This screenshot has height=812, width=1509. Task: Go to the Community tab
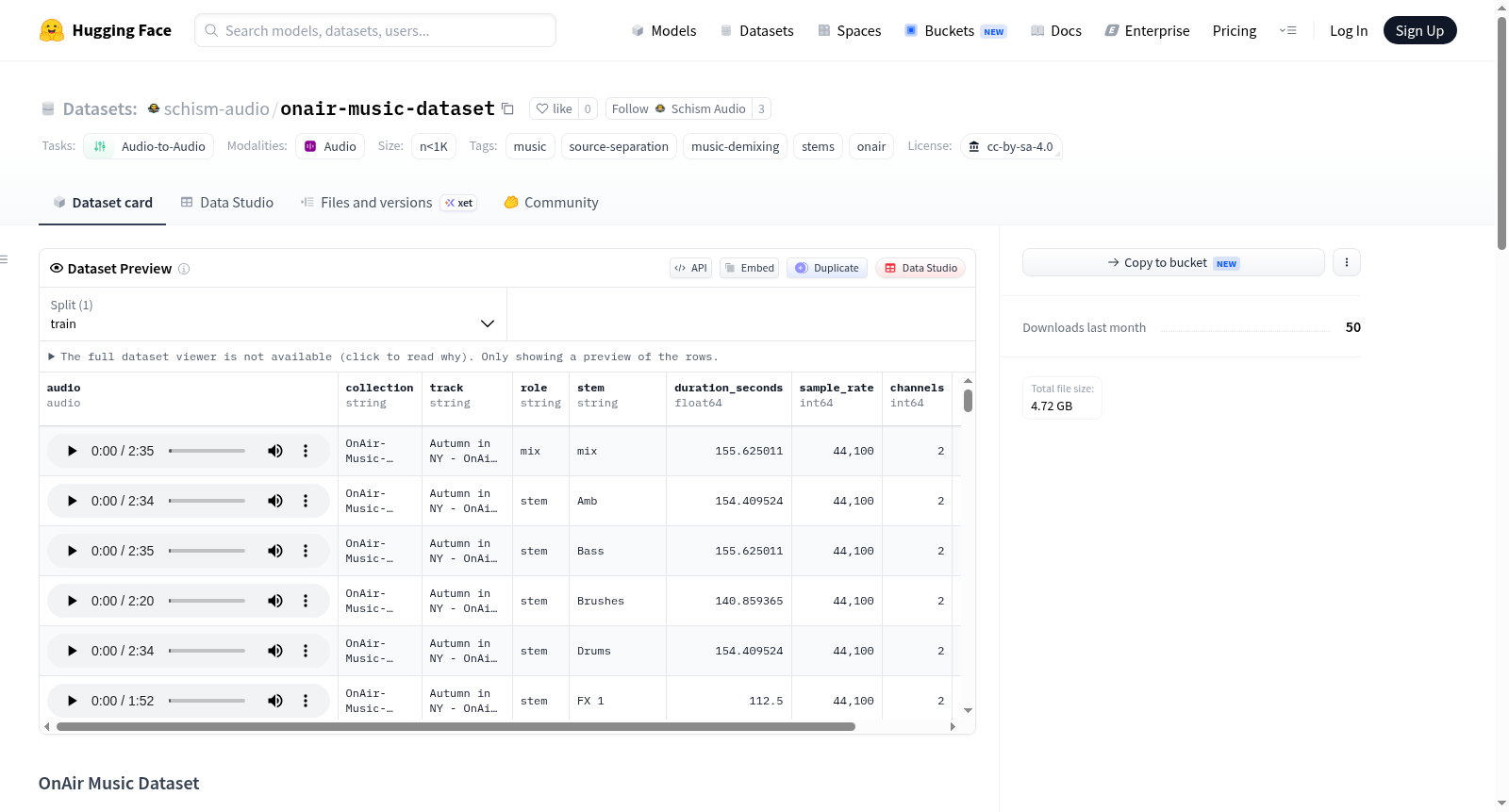click(551, 203)
